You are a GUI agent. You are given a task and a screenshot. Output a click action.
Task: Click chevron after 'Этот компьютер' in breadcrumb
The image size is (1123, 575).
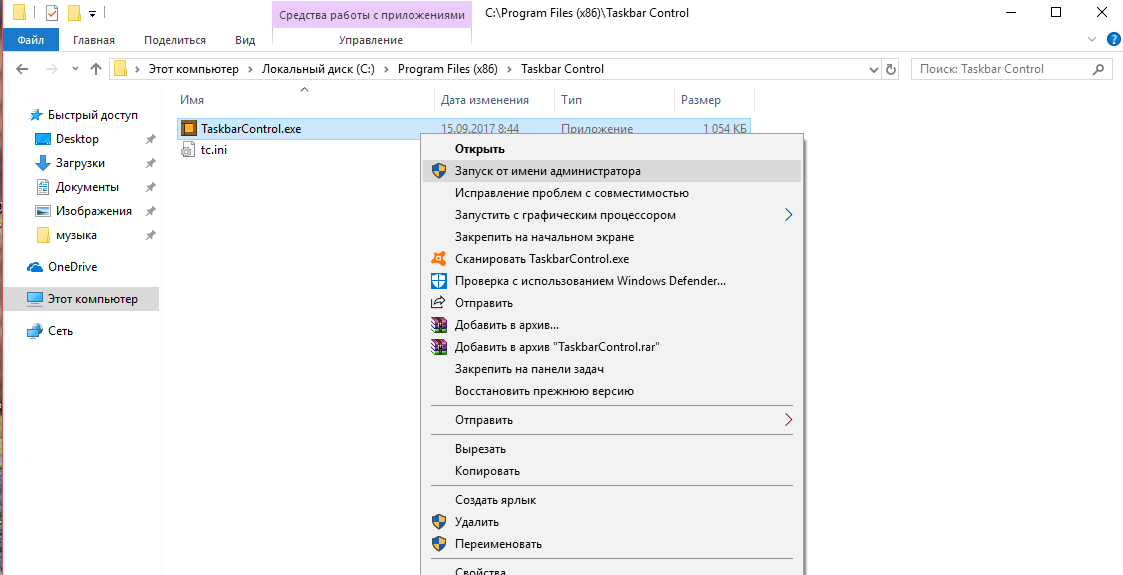pyautogui.click(x=251, y=69)
